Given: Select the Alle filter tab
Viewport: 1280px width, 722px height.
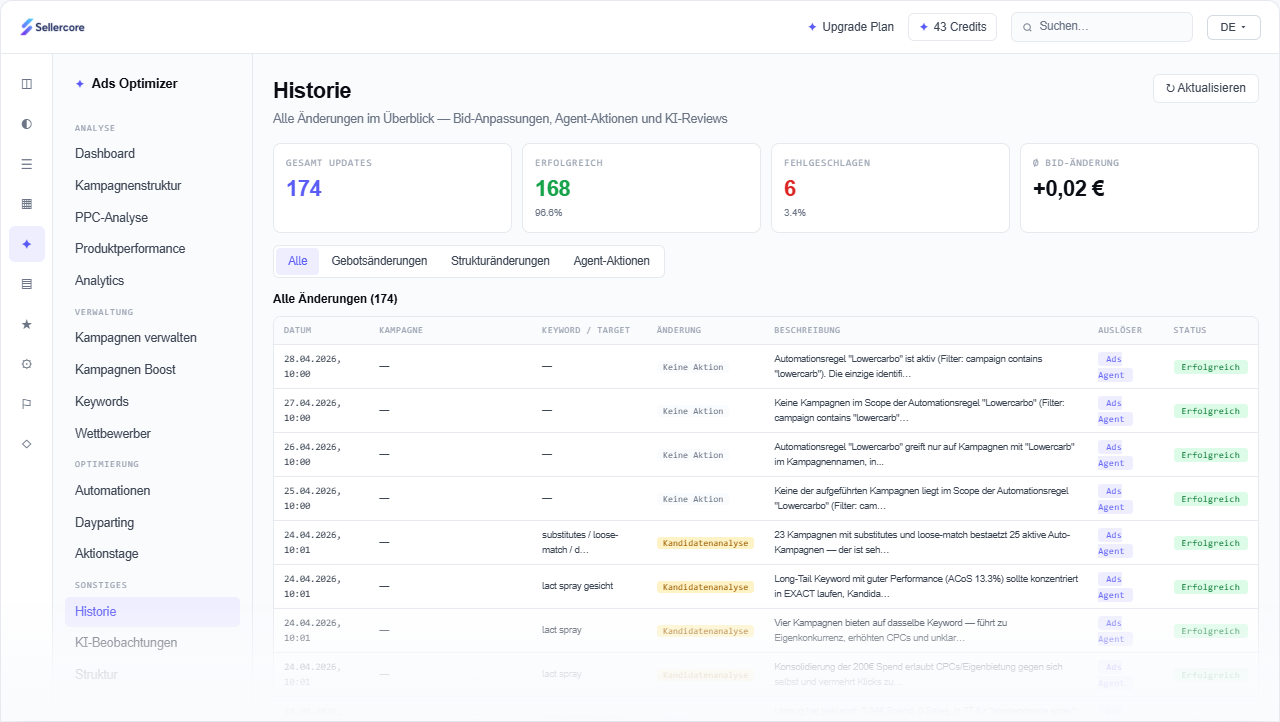Looking at the screenshot, I should (297, 261).
